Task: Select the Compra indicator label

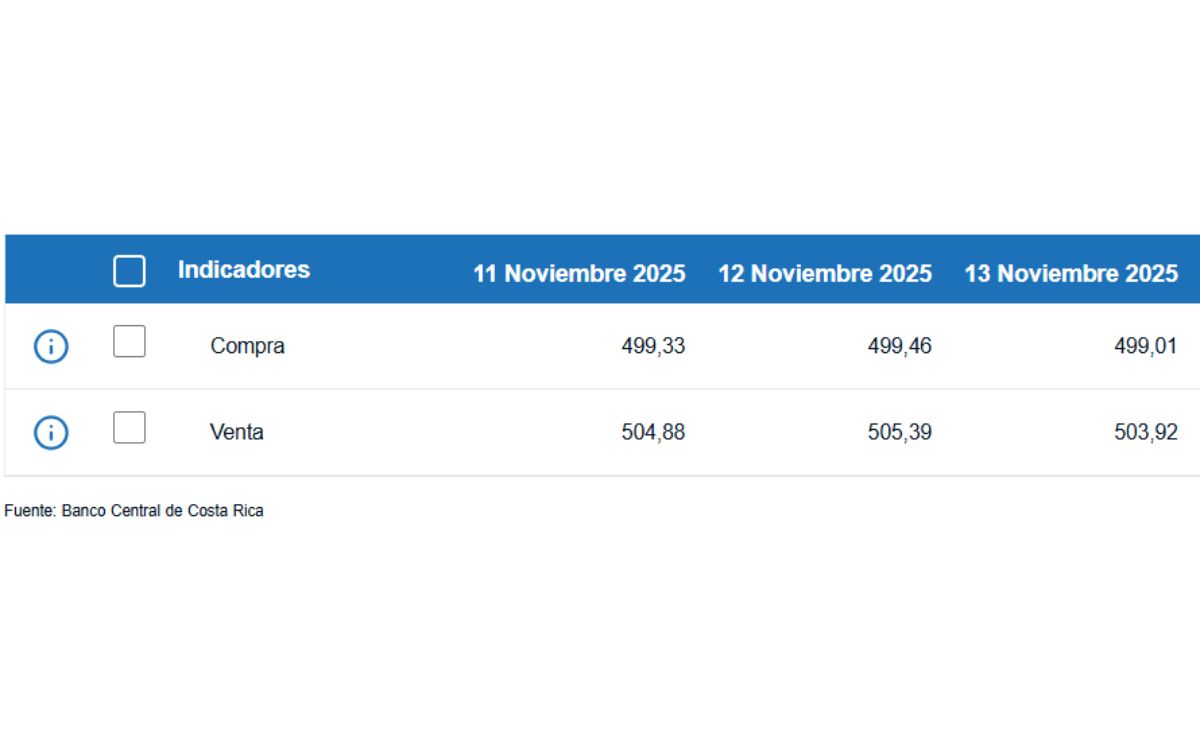Action: point(247,346)
